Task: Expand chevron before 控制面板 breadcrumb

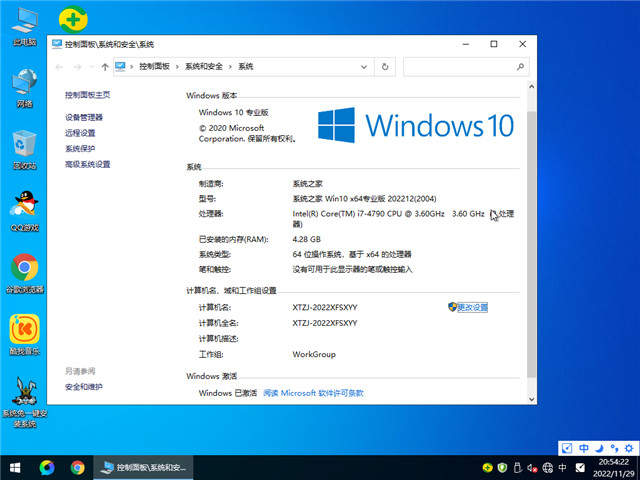Action: pos(131,67)
